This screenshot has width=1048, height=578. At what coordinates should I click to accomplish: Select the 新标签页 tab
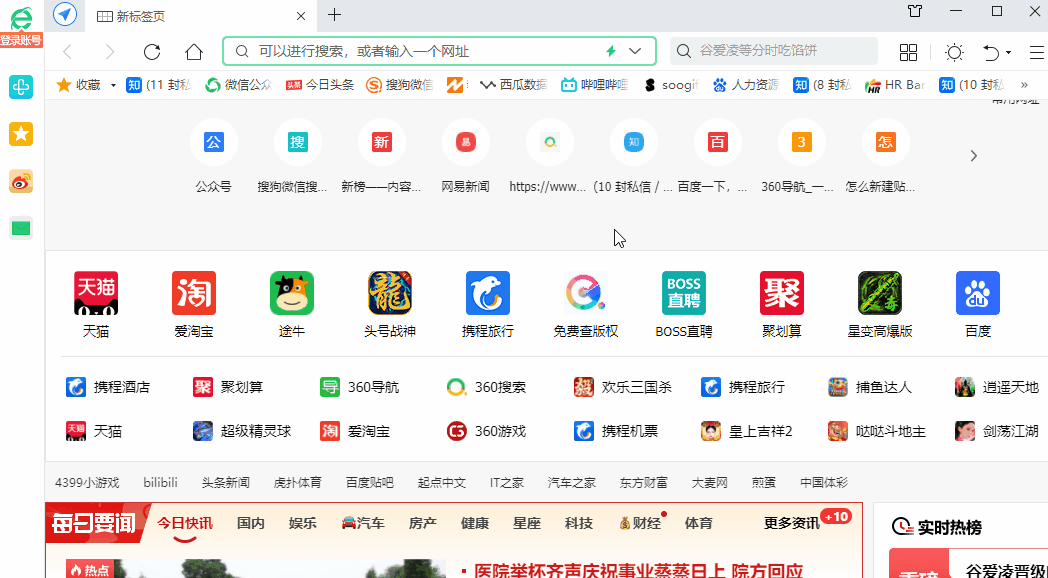click(201, 16)
